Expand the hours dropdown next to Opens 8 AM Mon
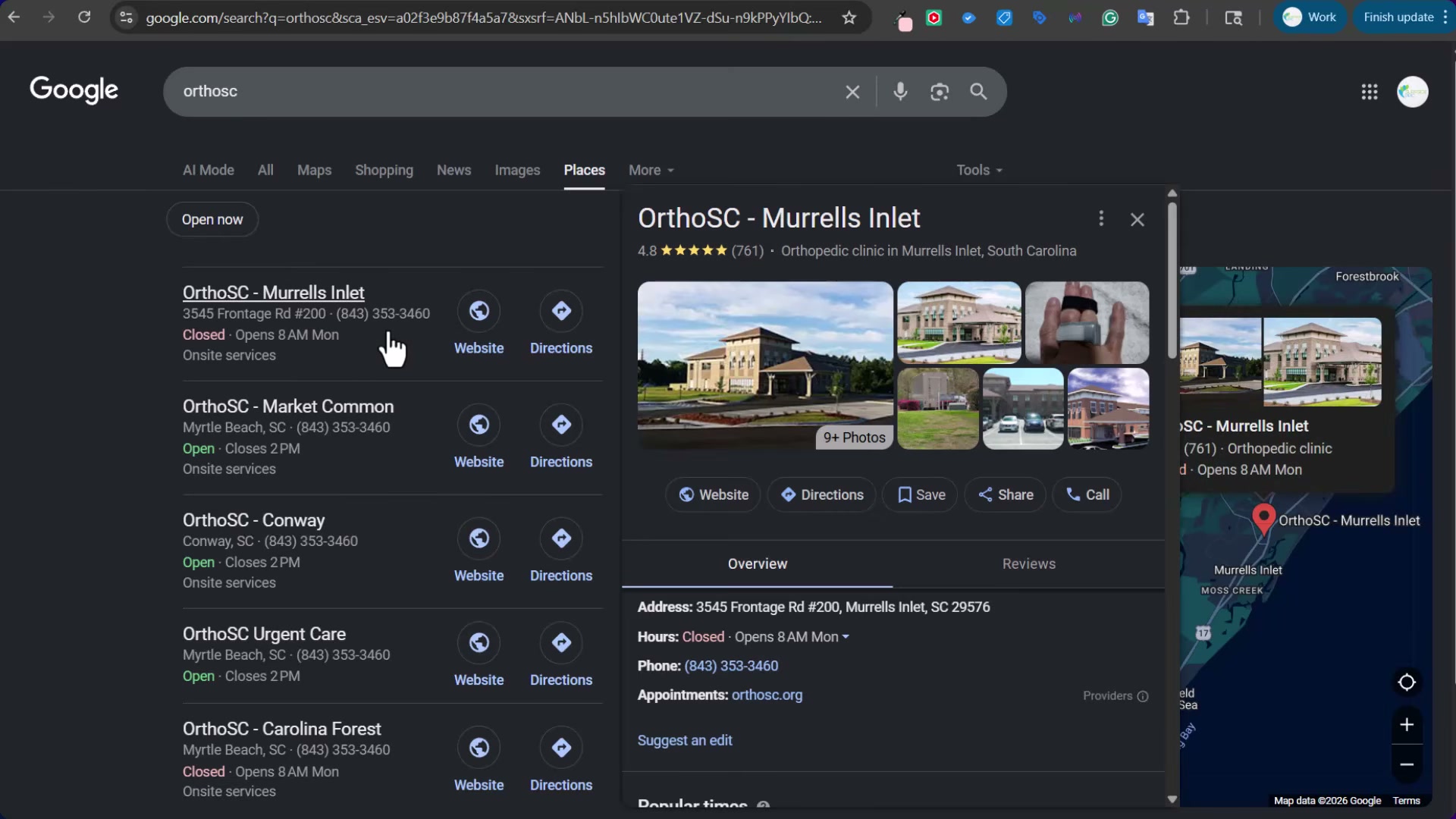 [846, 638]
